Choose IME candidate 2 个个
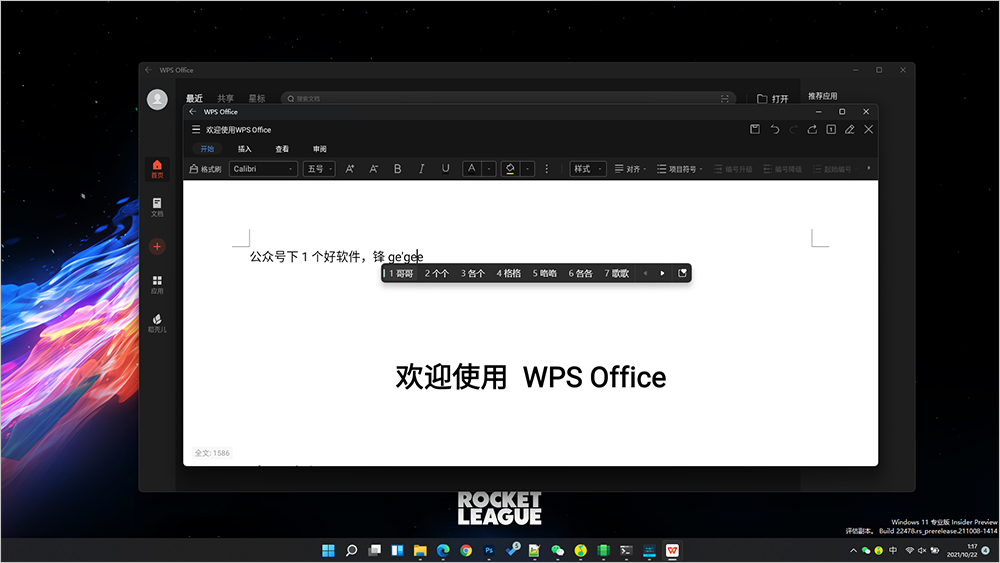The width and height of the screenshot is (1000, 563). click(x=437, y=274)
